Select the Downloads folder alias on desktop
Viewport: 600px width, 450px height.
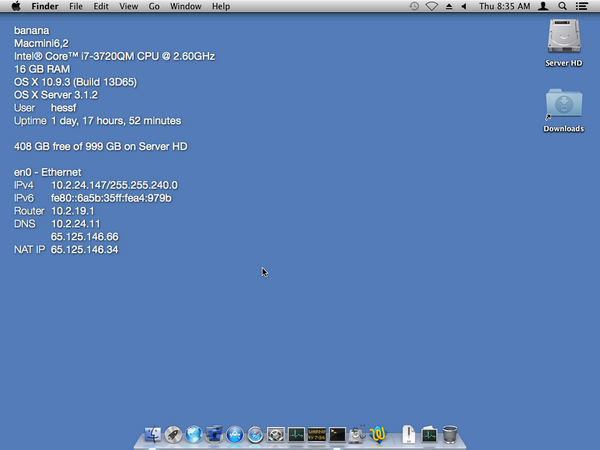pyautogui.click(x=564, y=103)
